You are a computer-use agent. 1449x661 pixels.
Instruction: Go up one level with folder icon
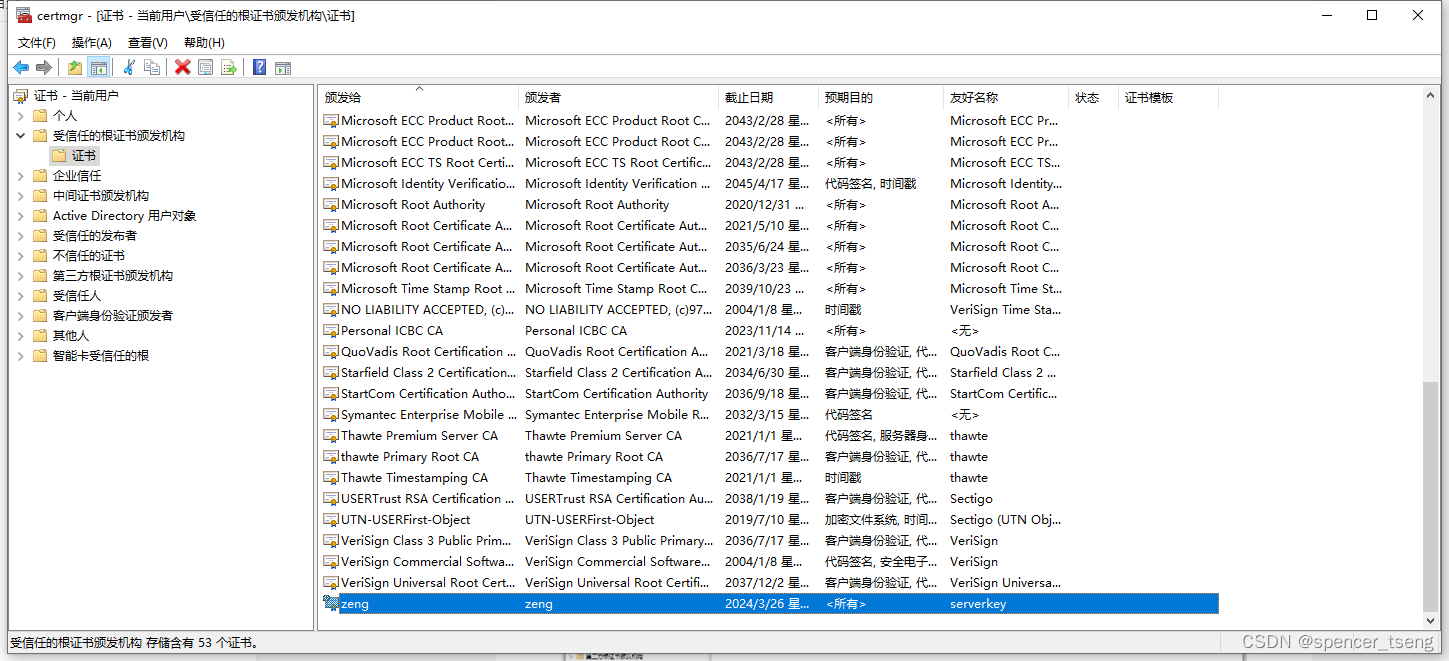(x=75, y=67)
